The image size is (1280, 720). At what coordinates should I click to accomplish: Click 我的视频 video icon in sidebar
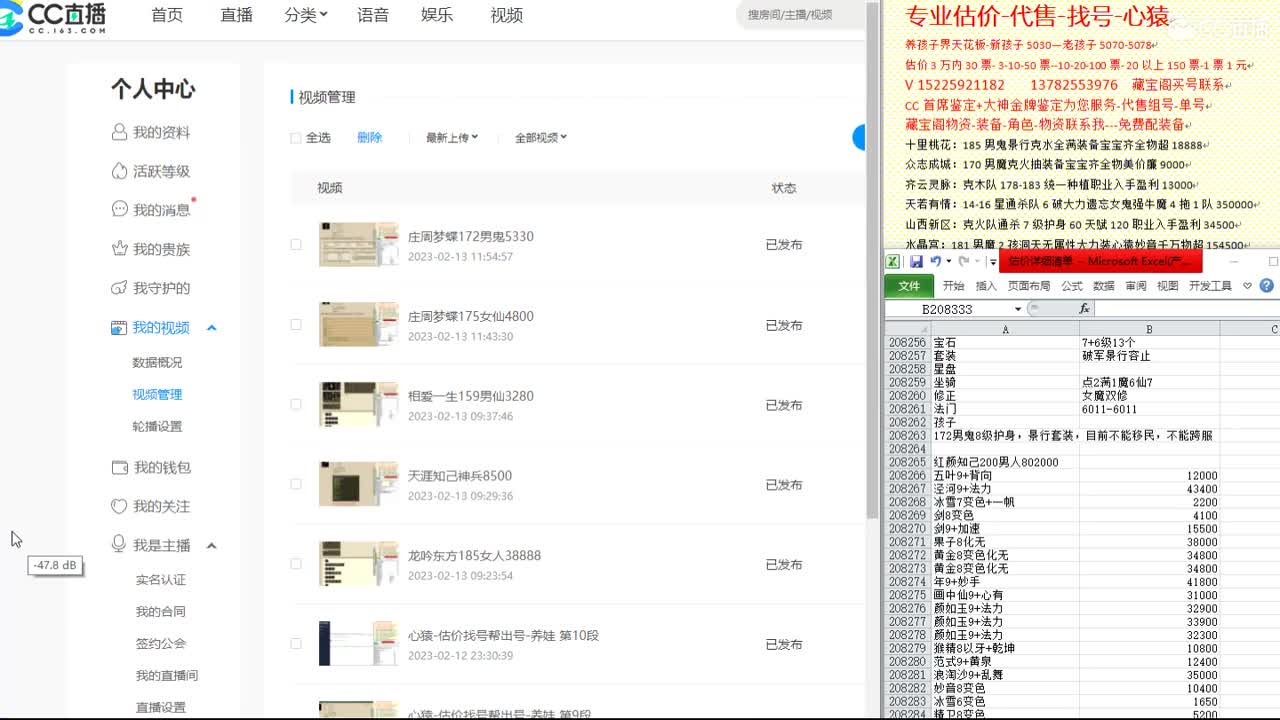119,328
